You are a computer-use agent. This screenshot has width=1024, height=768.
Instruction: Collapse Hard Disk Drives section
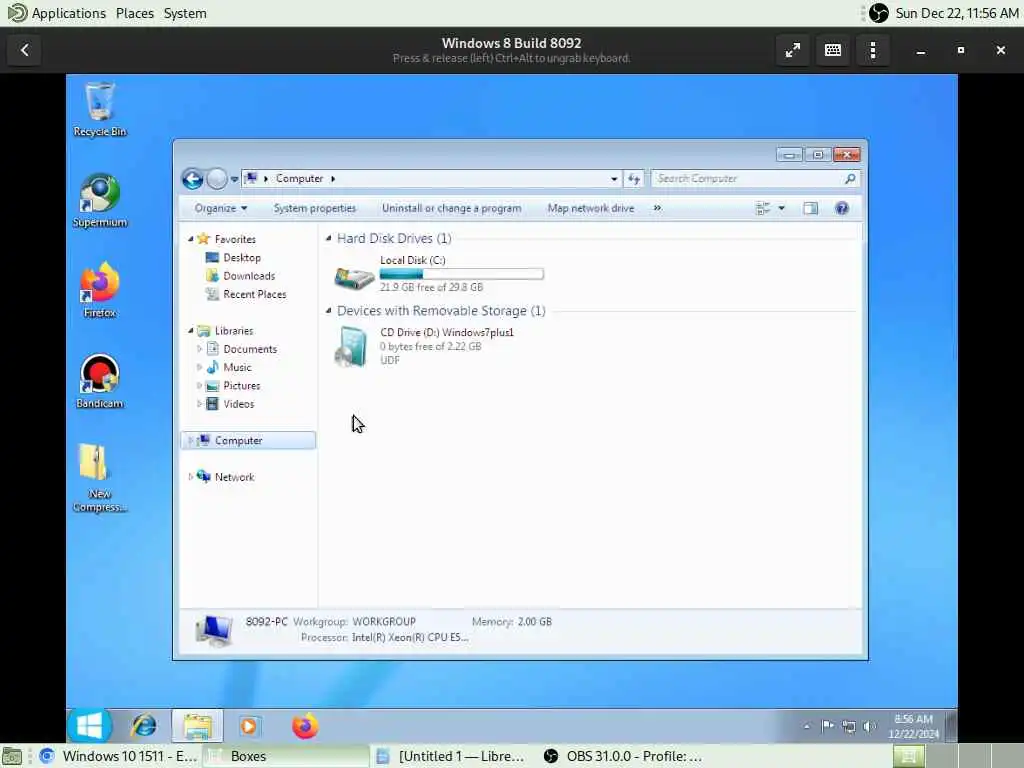click(x=328, y=238)
